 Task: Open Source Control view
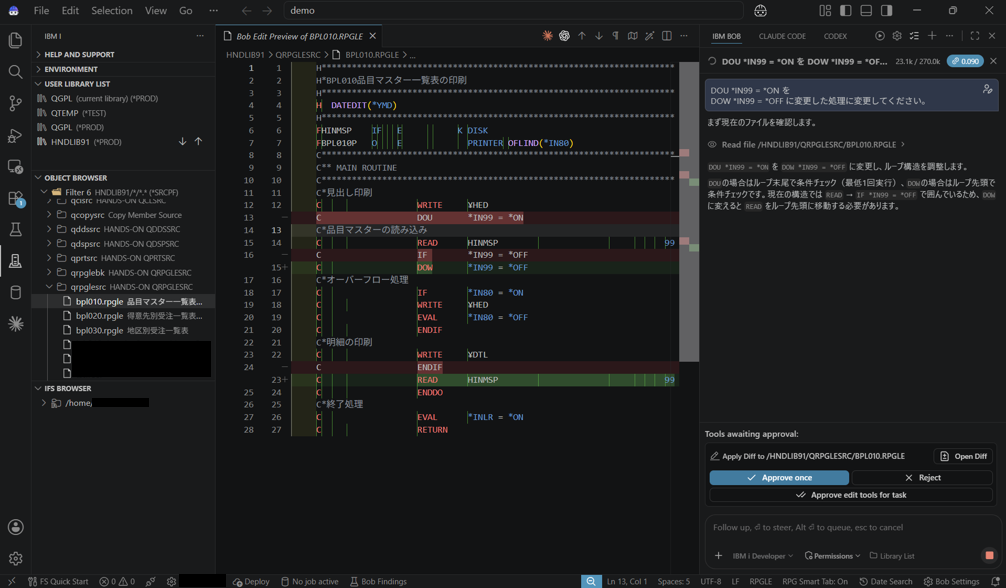point(15,103)
